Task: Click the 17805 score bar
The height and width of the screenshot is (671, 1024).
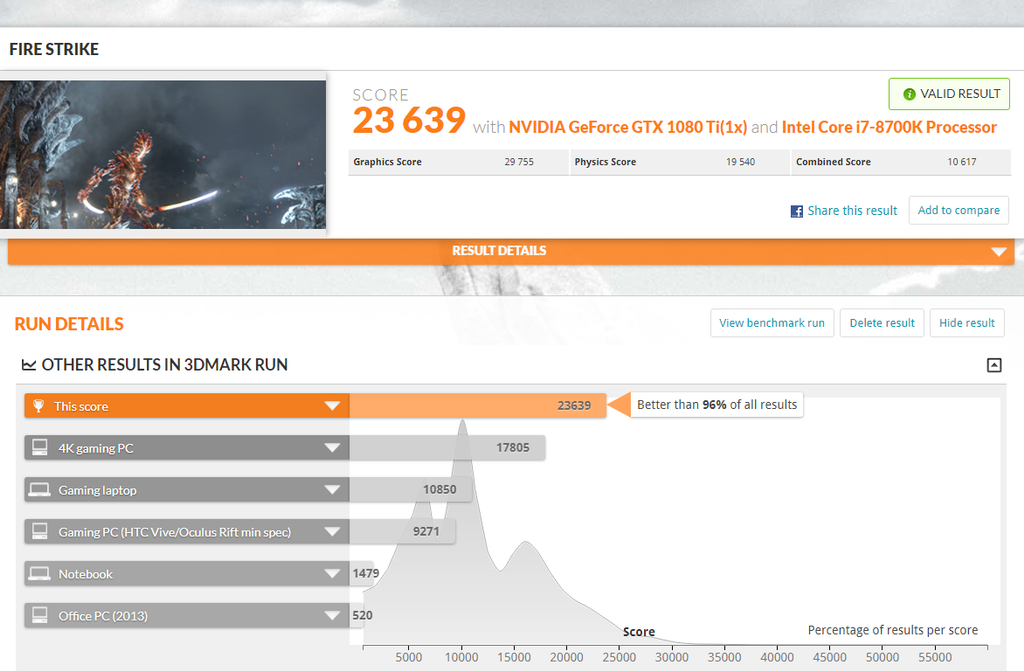Action: click(447, 448)
